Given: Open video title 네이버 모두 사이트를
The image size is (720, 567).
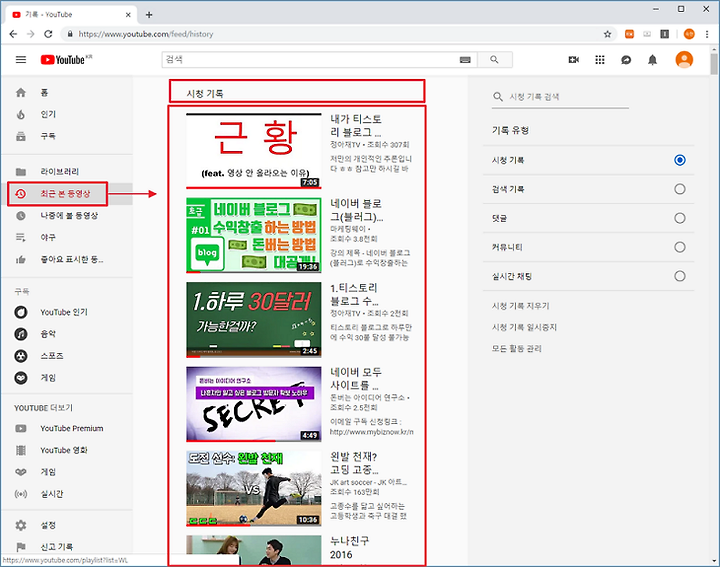Looking at the screenshot, I should tap(356, 378).
